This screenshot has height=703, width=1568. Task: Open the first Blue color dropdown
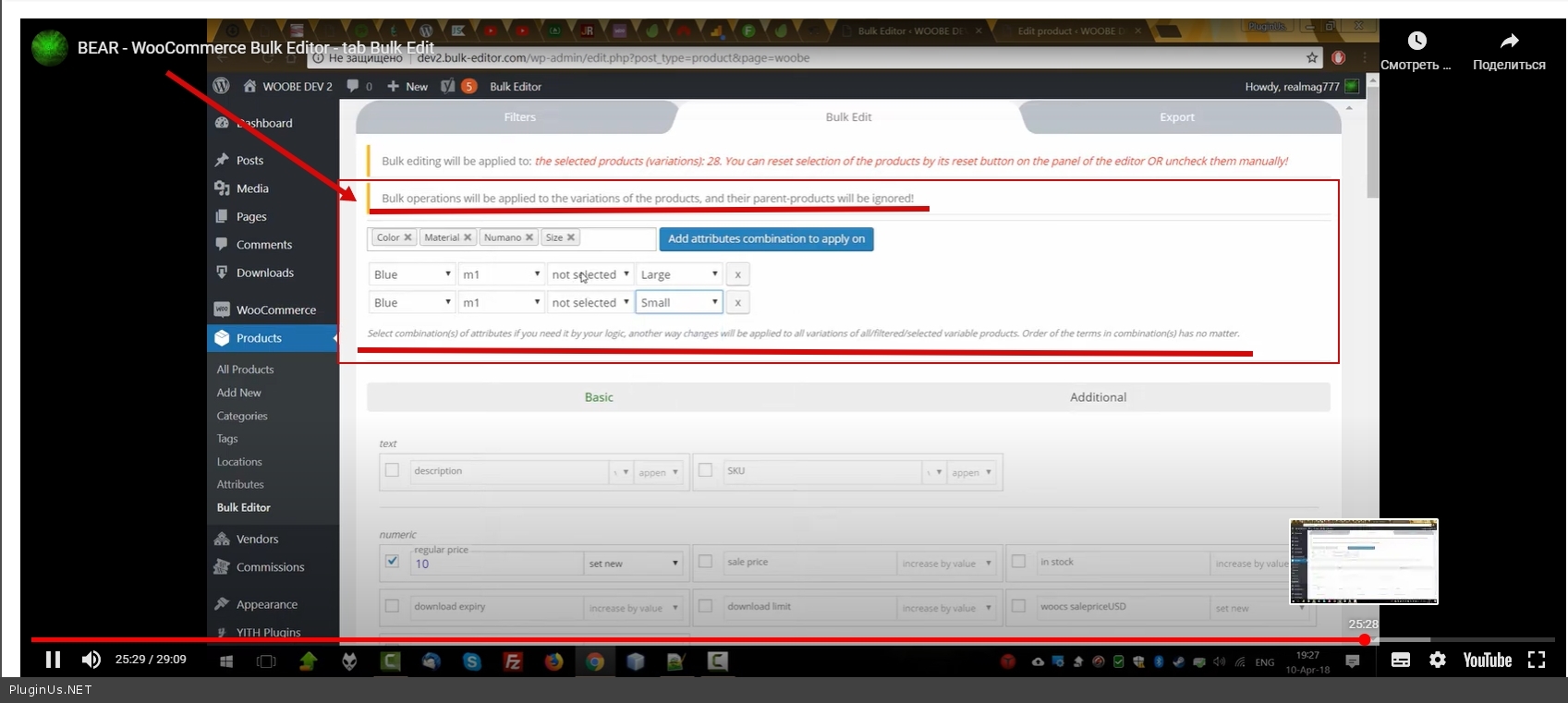point(411,274)
